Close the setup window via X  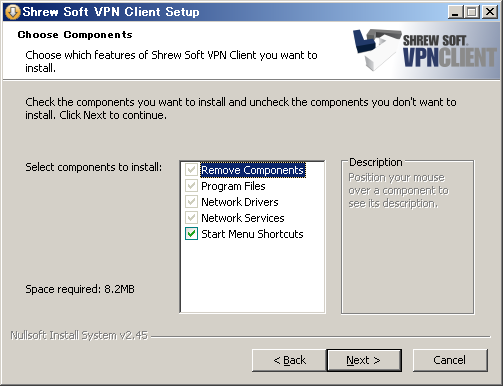click(490, 12)
